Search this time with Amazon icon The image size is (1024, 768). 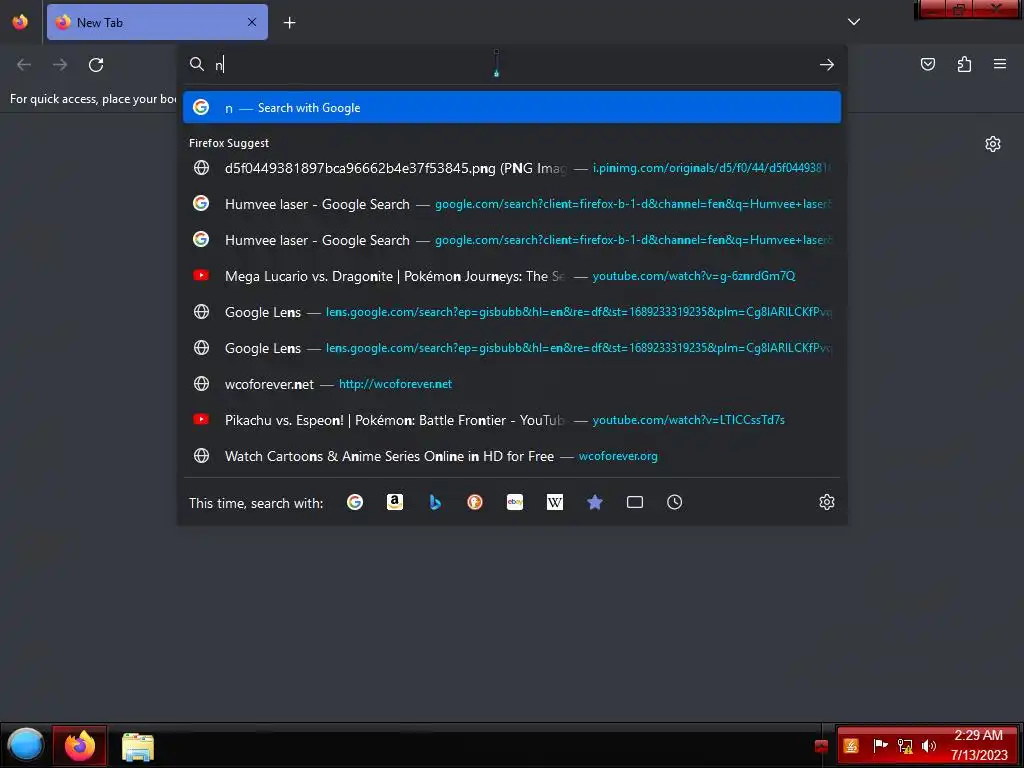point(394,502)
